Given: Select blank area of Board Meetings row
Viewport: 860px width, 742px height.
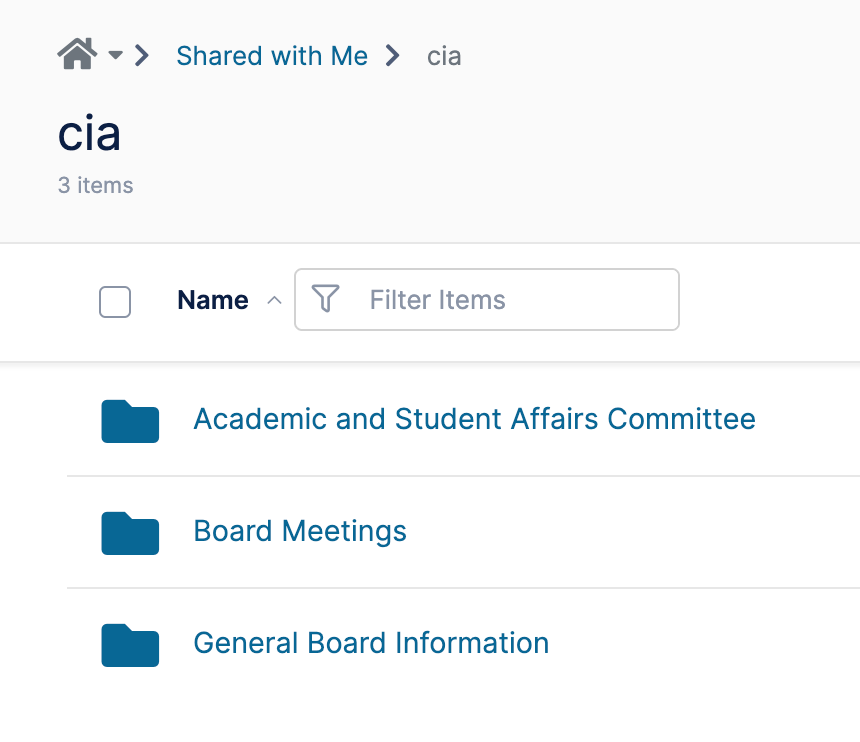Looking at the screenshot, I should click(631, 532).
